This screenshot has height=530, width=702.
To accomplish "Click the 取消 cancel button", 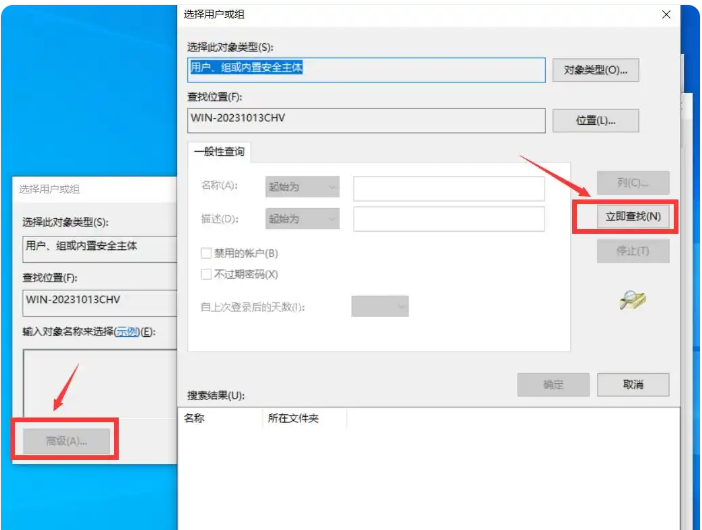I will (633, 385).
